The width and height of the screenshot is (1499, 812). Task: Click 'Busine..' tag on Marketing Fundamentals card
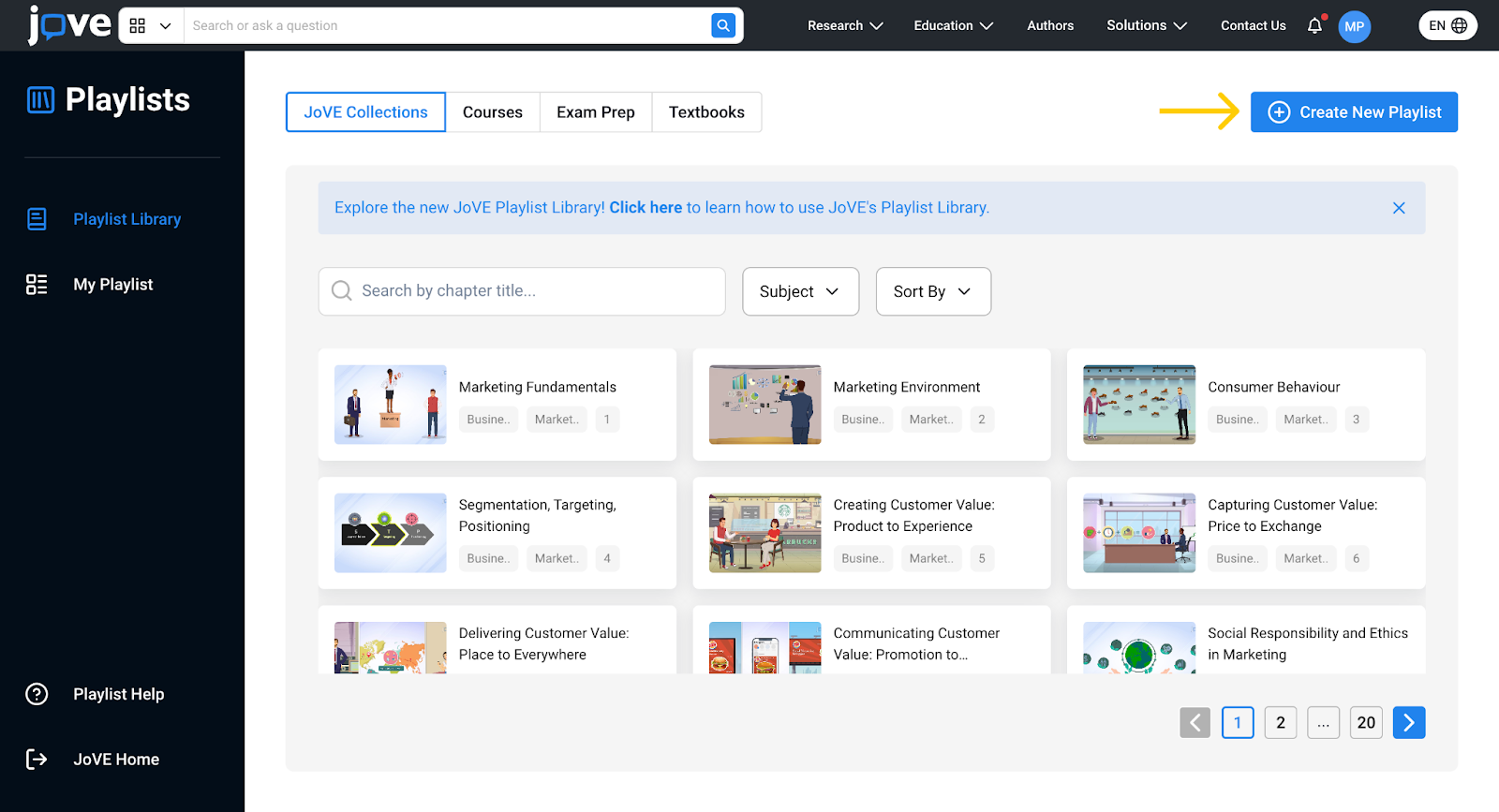click(489, 420)
